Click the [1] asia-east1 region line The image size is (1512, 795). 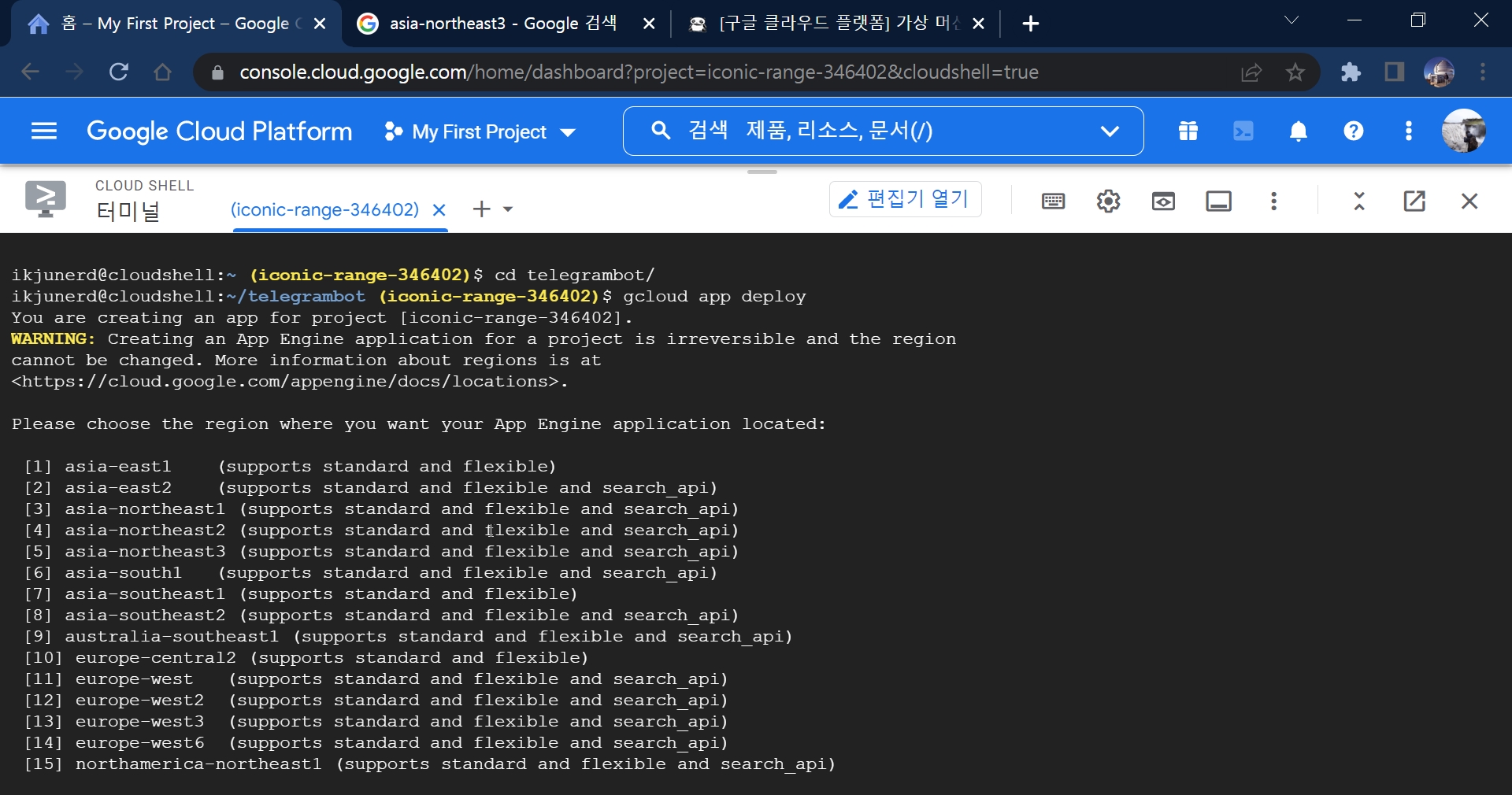[290, 467]
